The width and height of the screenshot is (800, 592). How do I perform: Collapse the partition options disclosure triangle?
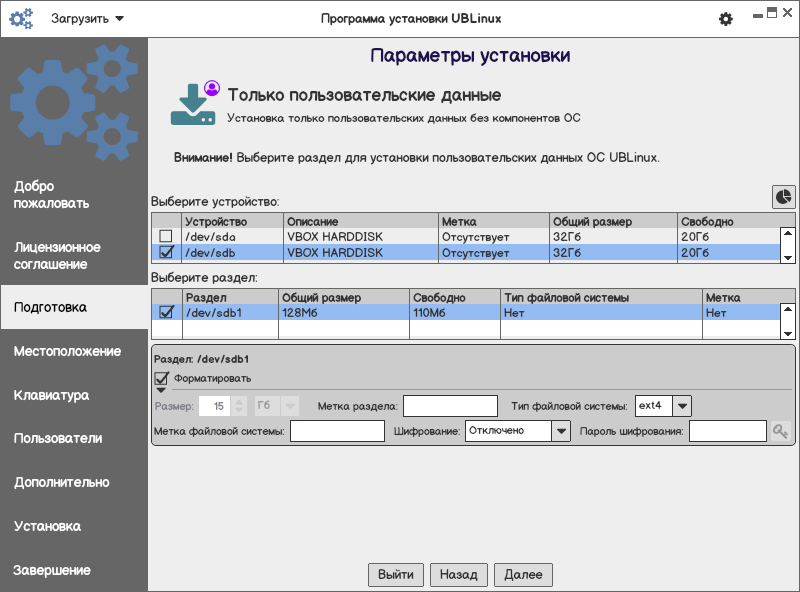click(161, 390)
